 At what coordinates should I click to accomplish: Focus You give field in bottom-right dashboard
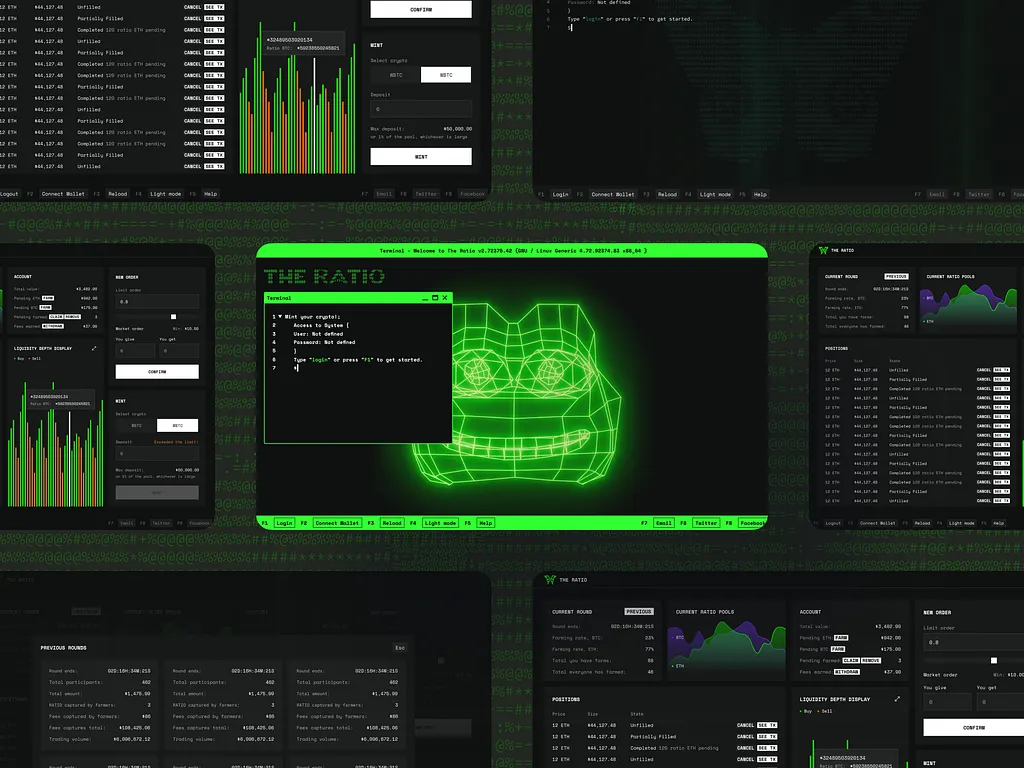pyautogui.click(x=948, y=703)
